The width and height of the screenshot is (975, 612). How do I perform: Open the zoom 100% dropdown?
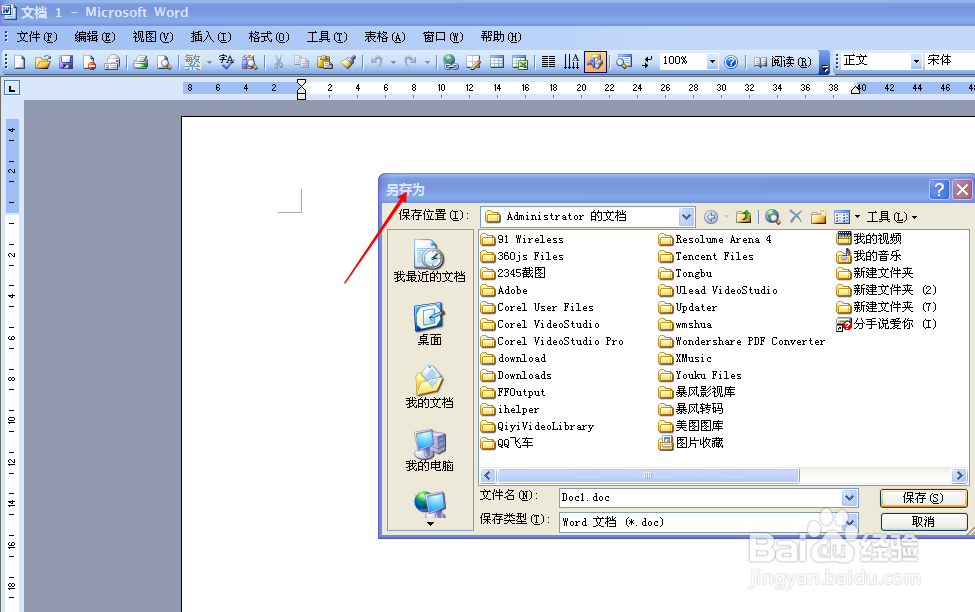(x=713, y=62)
